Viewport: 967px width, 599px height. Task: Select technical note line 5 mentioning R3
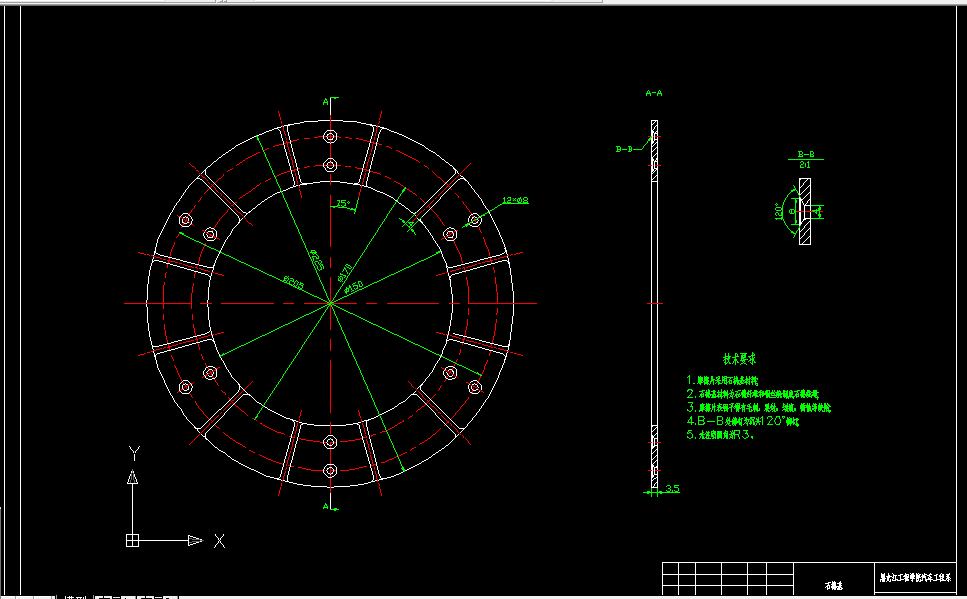point(720,434)
